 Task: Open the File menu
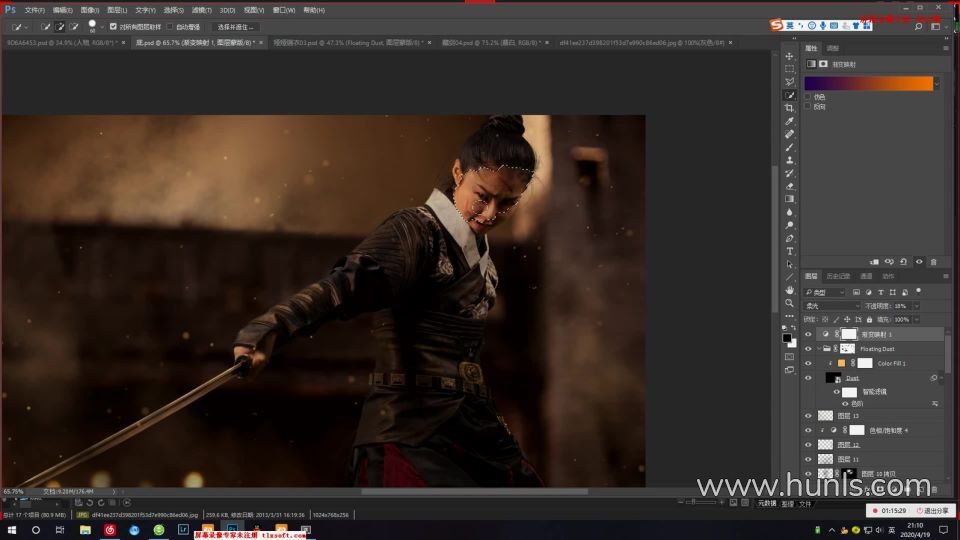(34, 10)
